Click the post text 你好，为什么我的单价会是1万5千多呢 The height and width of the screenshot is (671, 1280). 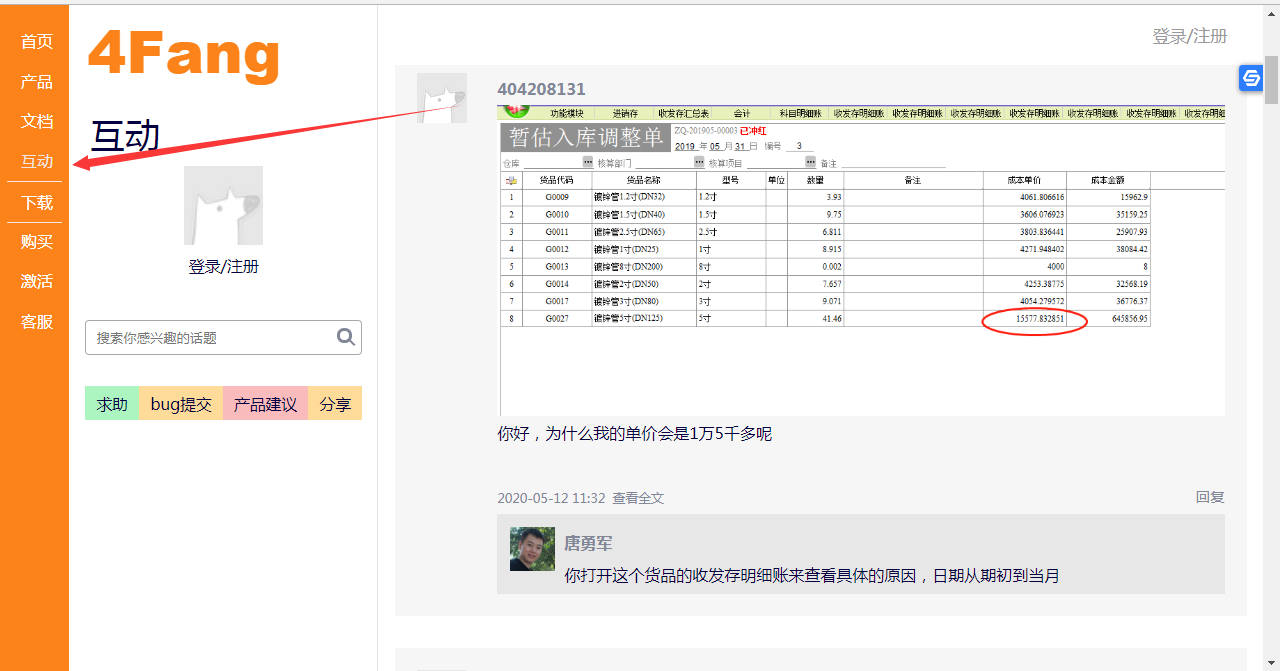click(x=634, y=434)
